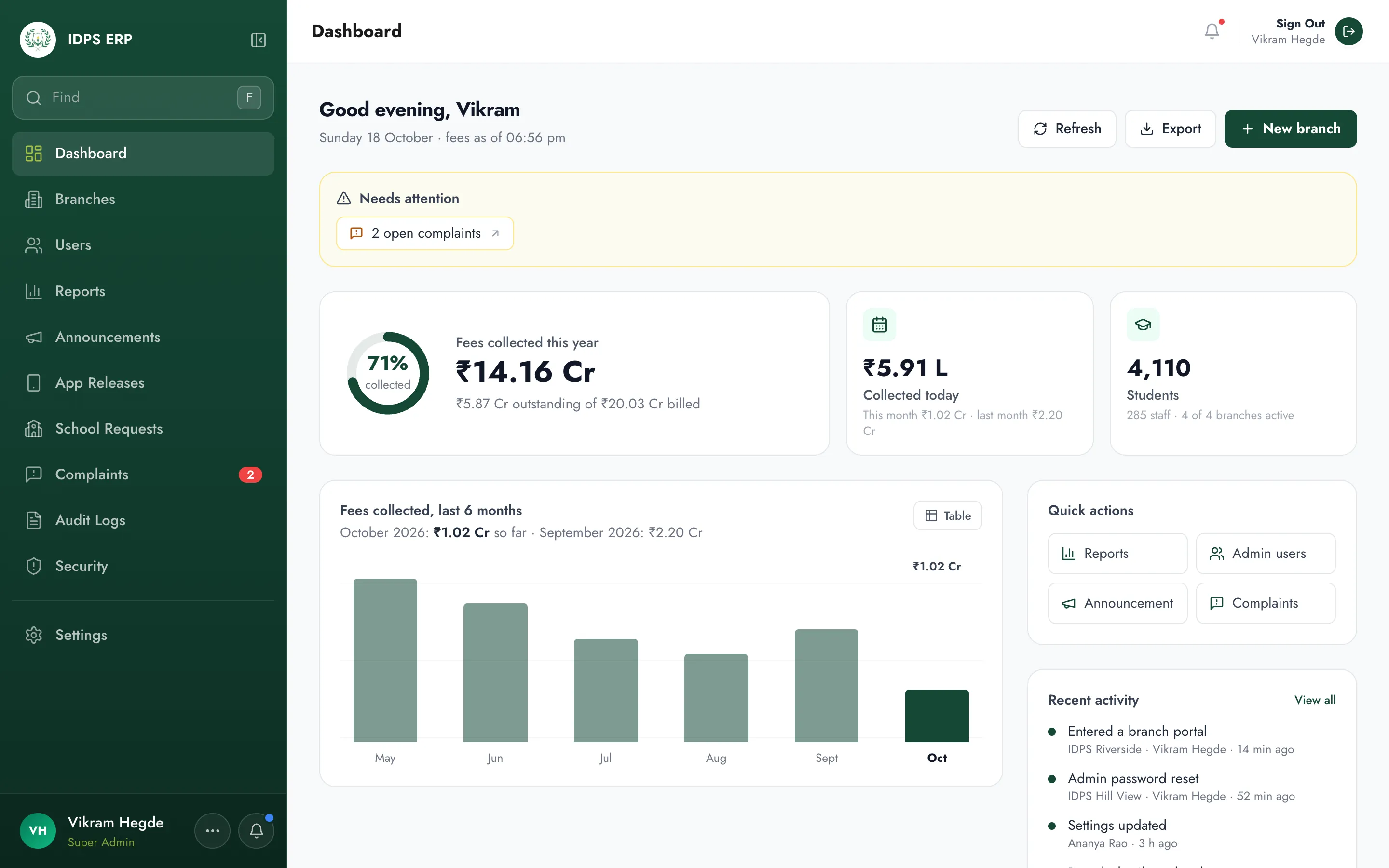
Task: Refresh the dashboard figures
Action: [x=1067, y=129]
